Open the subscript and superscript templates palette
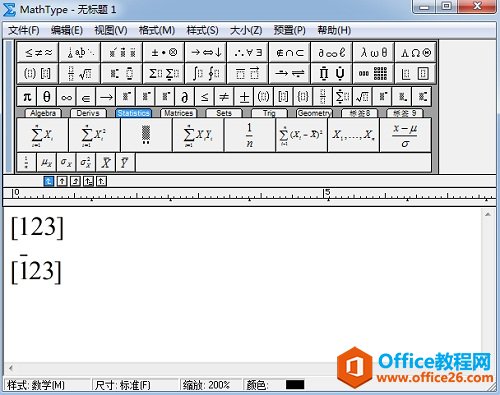Viewport: 500px width, 395px height. 122,73
